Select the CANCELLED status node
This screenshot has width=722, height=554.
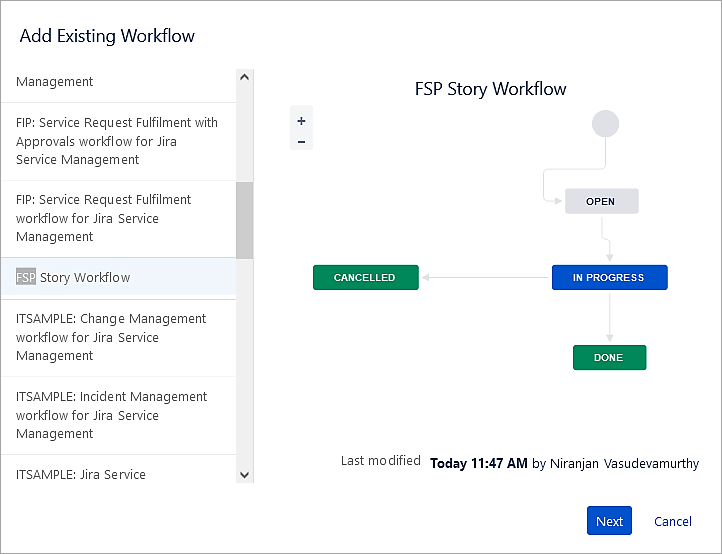(365, 278)
